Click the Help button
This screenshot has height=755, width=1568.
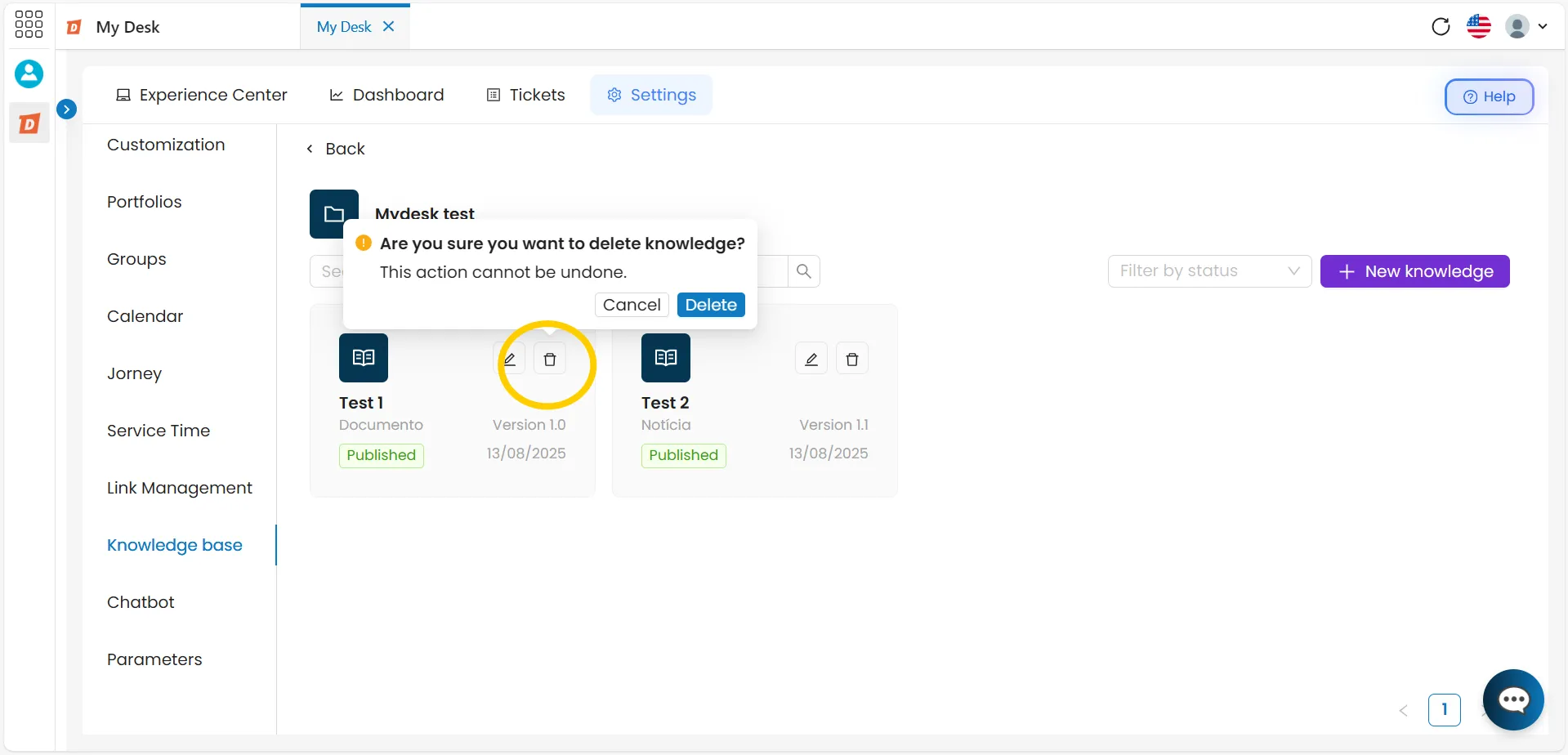pos(1489,96)
